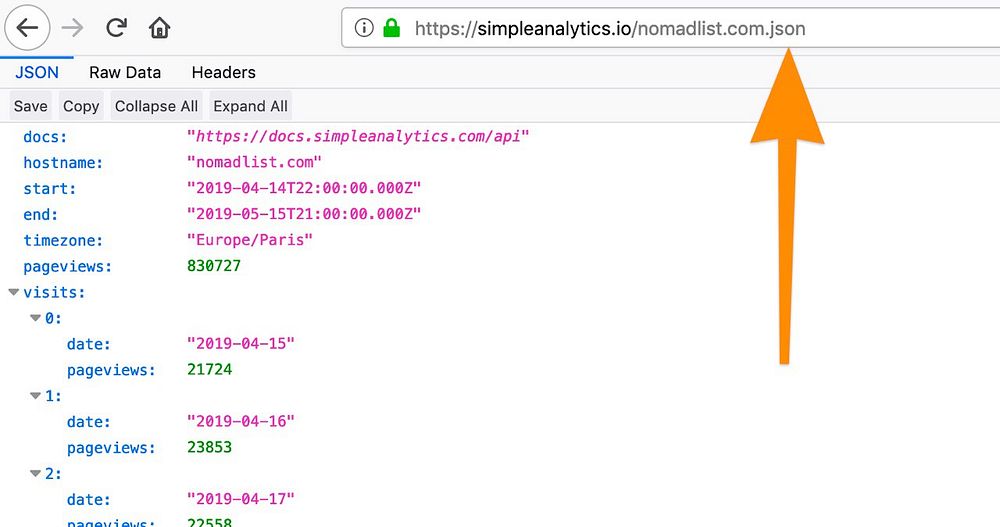Viewport: 1000px width, 527px height.
Task: Switch to the Raw Data tab
Action: click(x=125, y=72)
